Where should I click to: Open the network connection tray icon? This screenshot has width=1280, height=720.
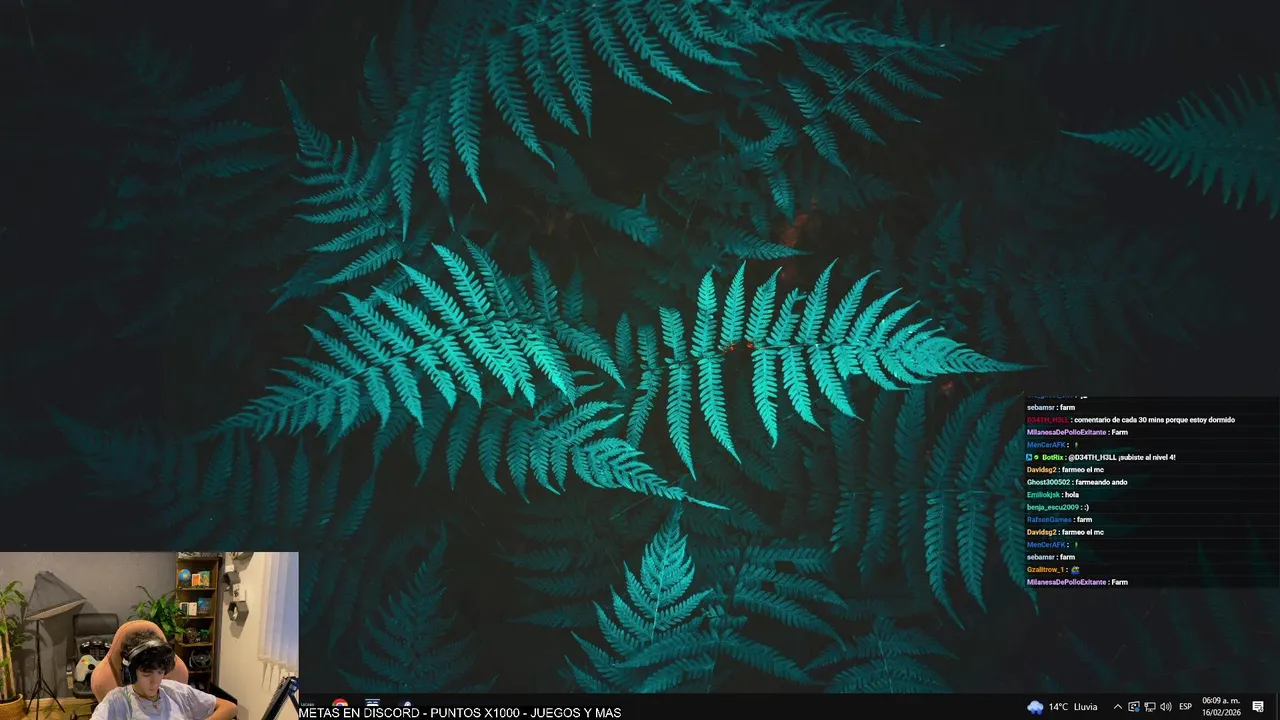tap(1150, 707)
